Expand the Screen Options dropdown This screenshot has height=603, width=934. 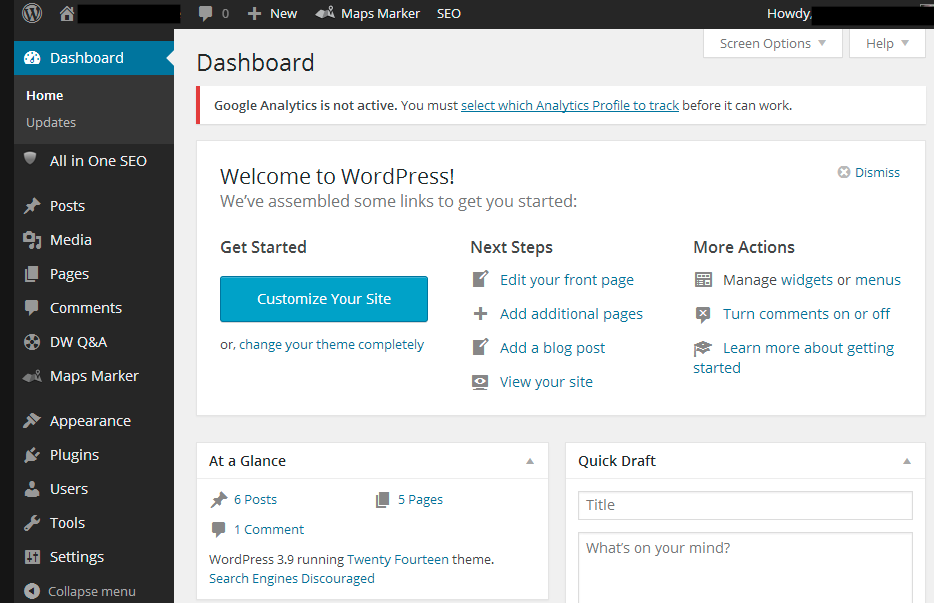click(773, 44)
